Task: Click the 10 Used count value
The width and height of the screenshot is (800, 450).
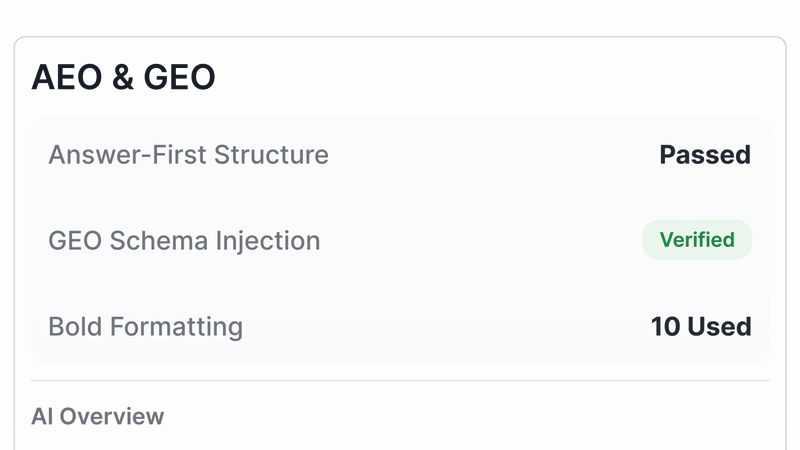Action: [700, 326]
